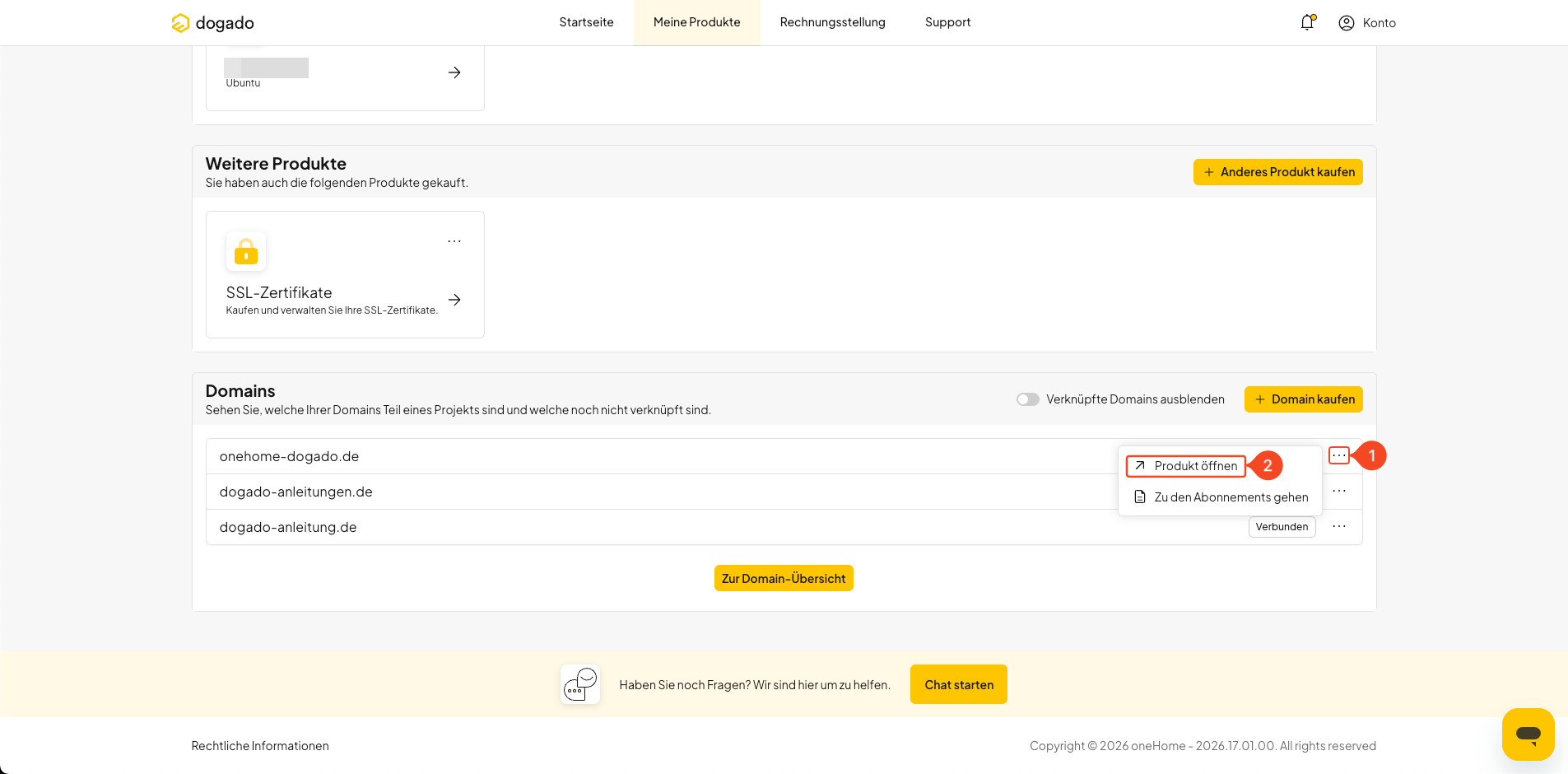
Task: Go to SSL-Zertifikate via arrow
Action: click(454, 300)
